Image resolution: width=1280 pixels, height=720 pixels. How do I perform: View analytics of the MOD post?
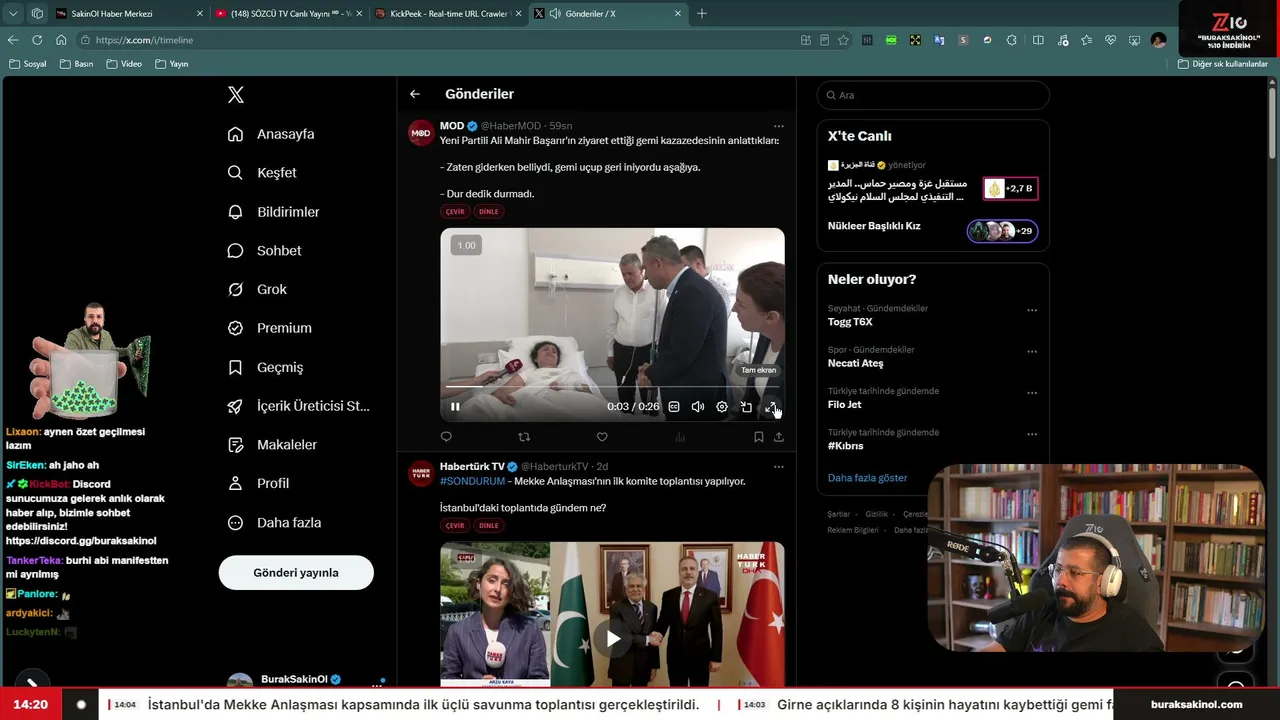tap(680, 437)
